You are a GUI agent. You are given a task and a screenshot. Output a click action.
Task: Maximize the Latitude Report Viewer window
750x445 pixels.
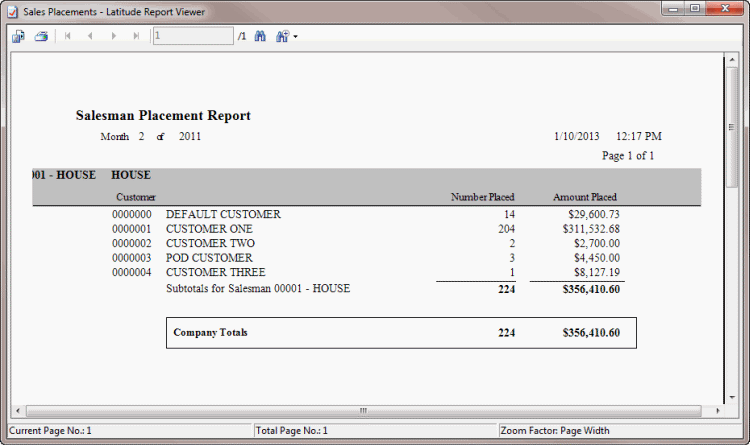694,9
